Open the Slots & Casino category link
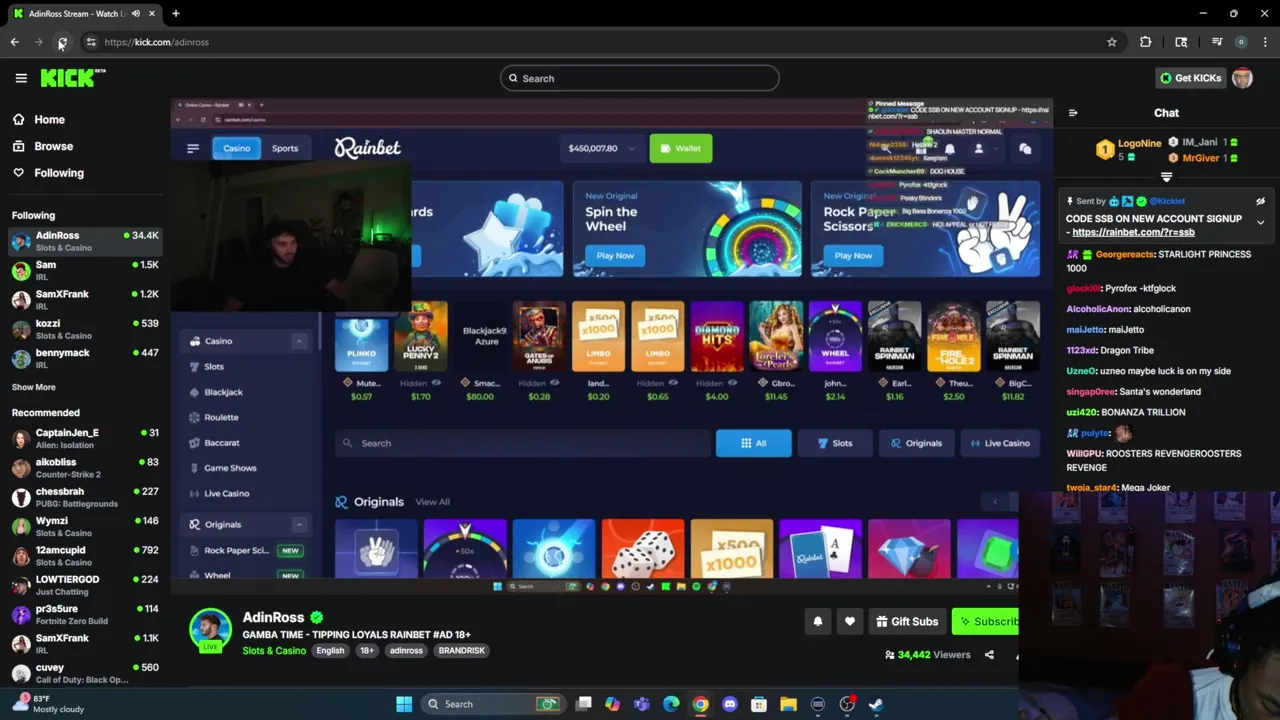 point(274,651)
